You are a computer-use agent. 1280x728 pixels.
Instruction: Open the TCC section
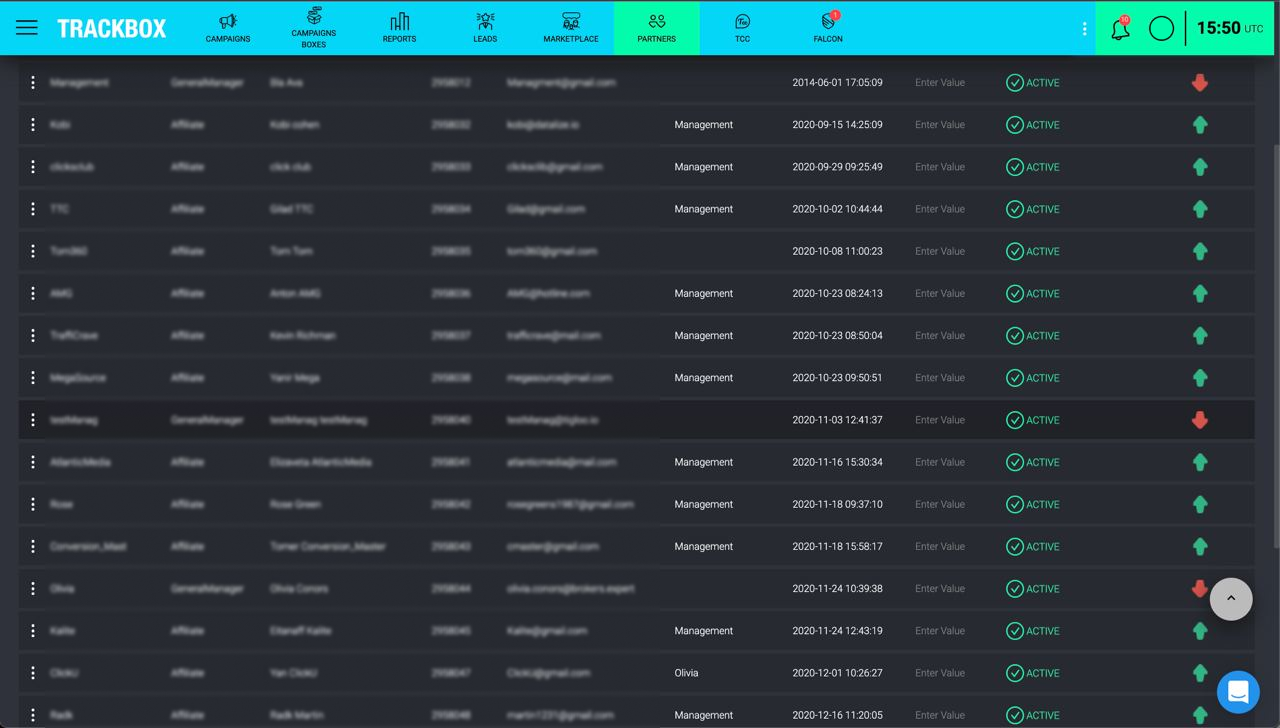(x=742, y=28)
